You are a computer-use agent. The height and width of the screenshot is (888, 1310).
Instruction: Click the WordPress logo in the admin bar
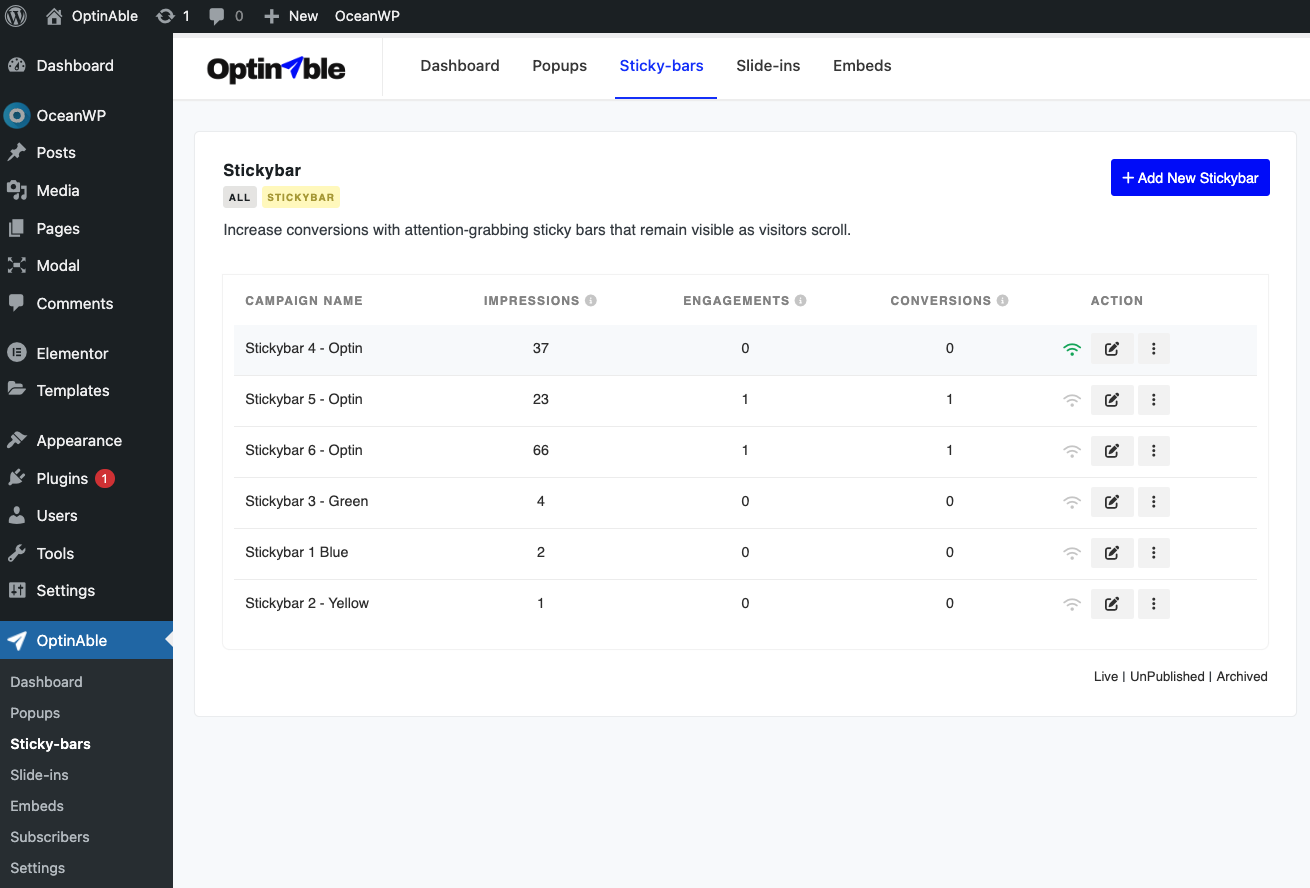coord(15,15)
